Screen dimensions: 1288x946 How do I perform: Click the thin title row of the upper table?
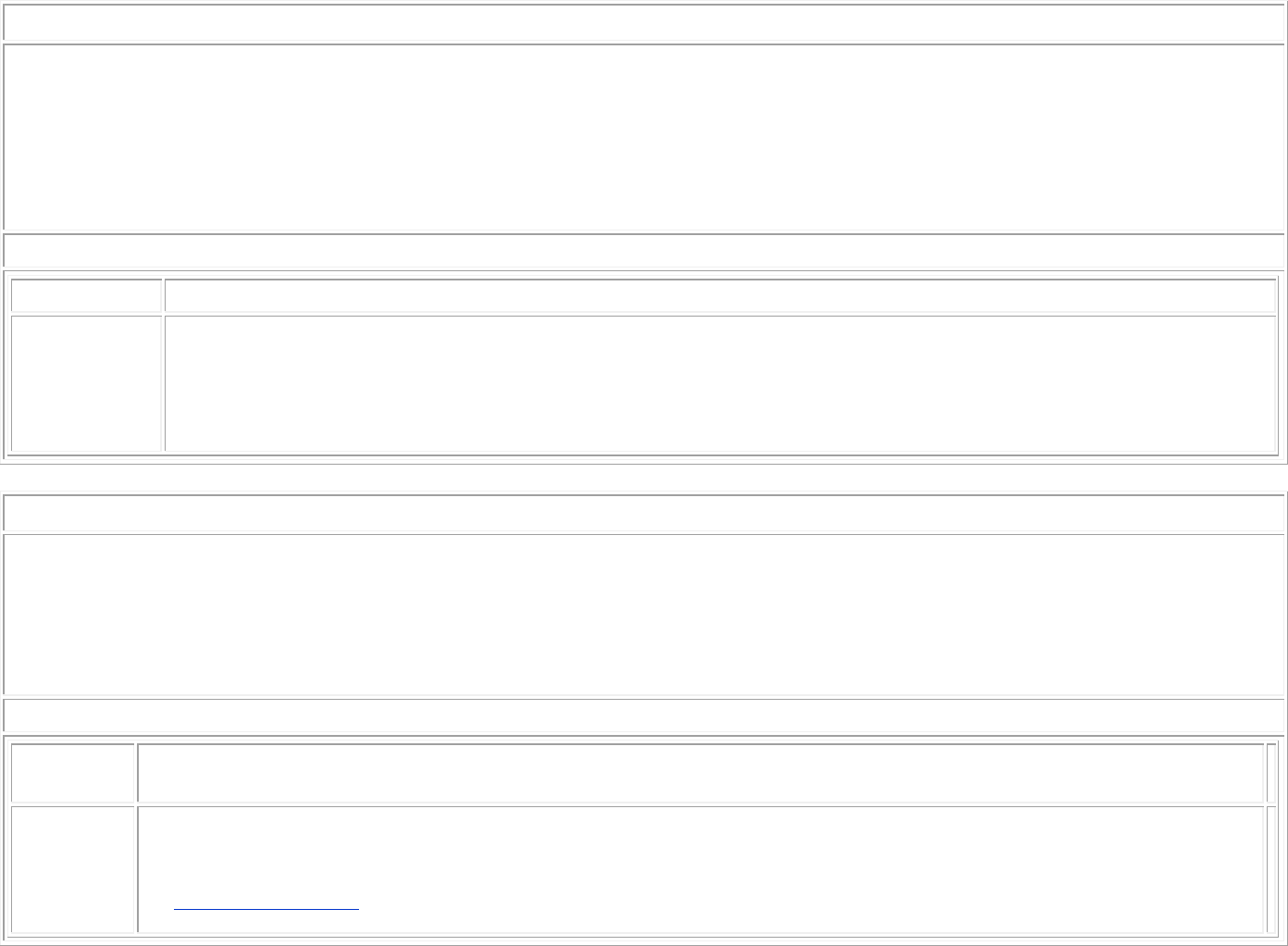point(643,23)
